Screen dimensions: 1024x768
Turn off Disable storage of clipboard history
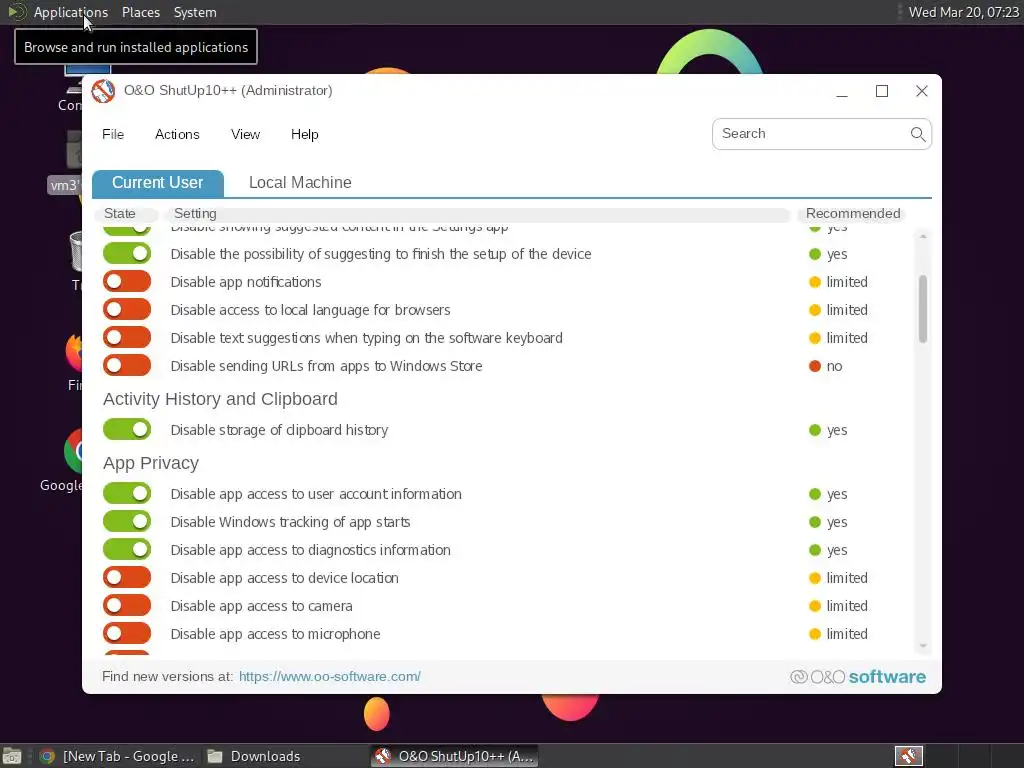pyautogui.click(x=127, y=430)
